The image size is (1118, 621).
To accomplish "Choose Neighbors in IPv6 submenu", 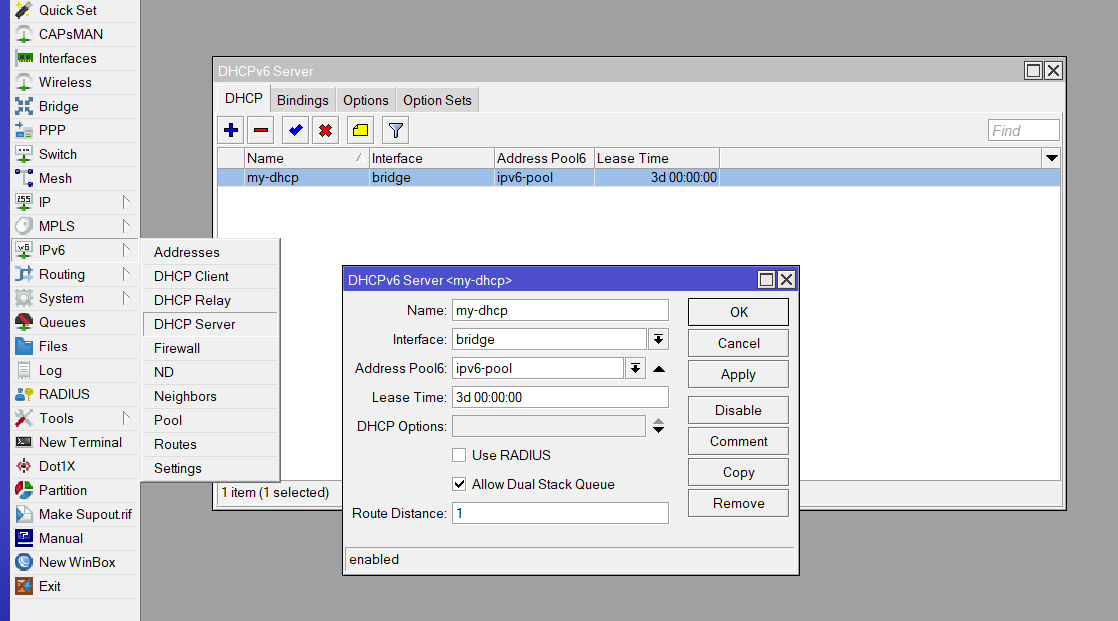I will pos(210,396).
